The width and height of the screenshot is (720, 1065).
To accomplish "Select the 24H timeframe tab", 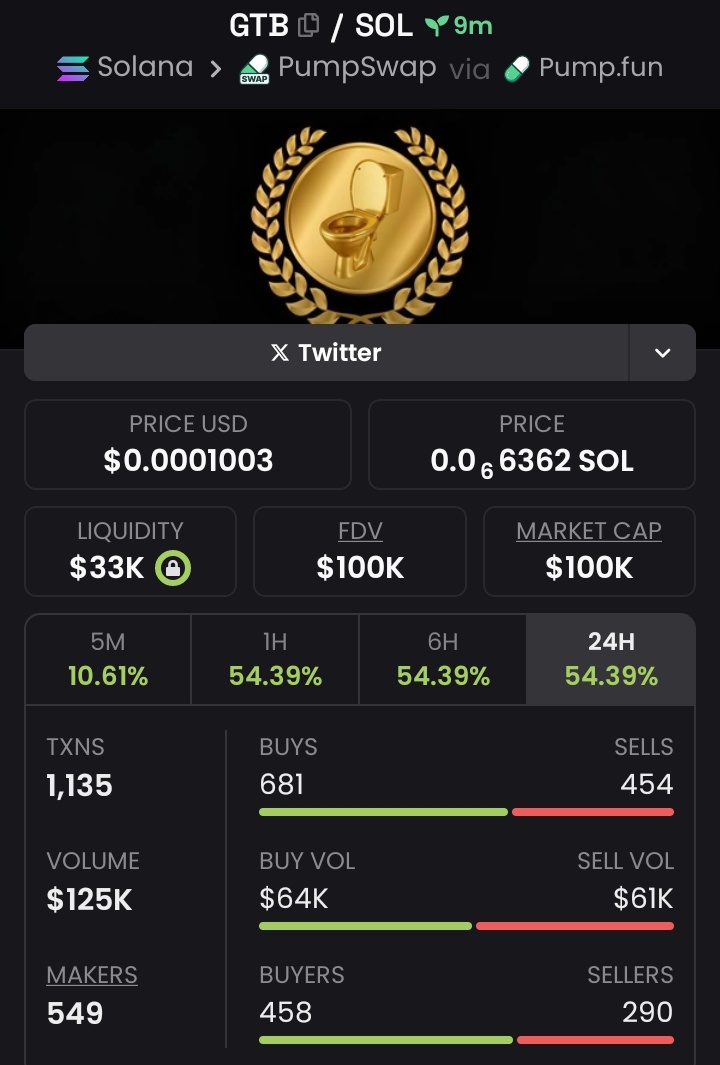I will point(611,659).
